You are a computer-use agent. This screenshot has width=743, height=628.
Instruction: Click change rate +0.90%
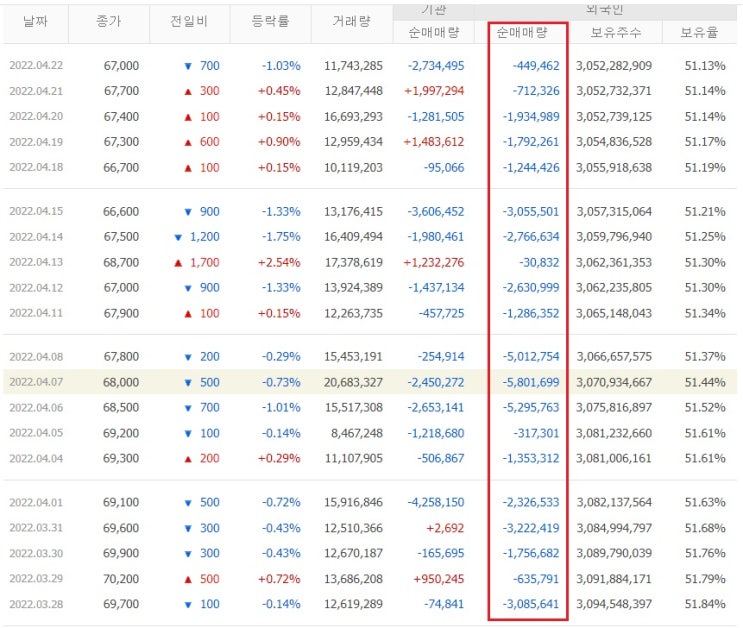pyautogui.click(x=279, y=142)
